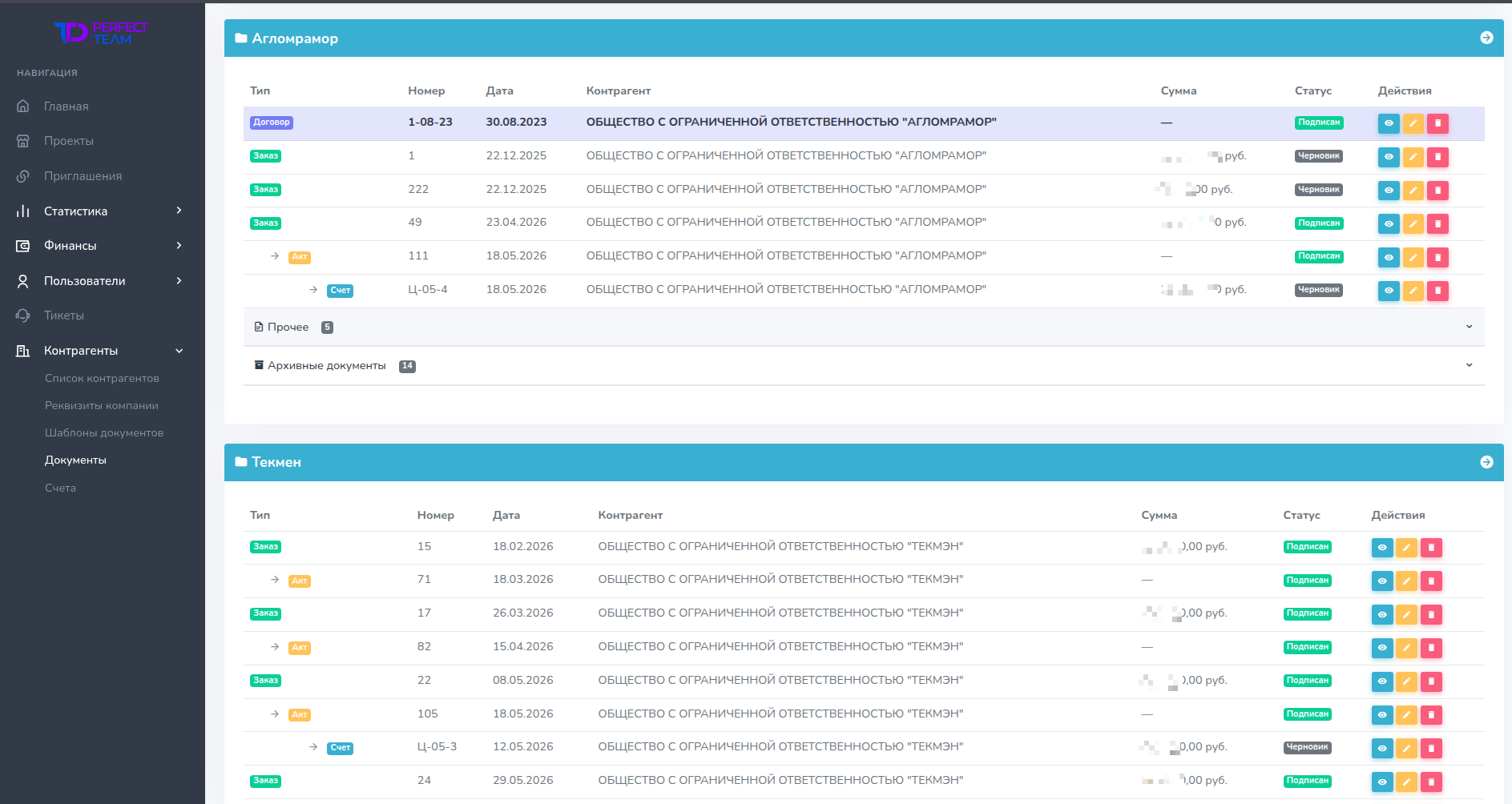1512x804 pixels.
Task: Delete contract 1-08-23 with the trash icon
Action: pos(1437,123)
